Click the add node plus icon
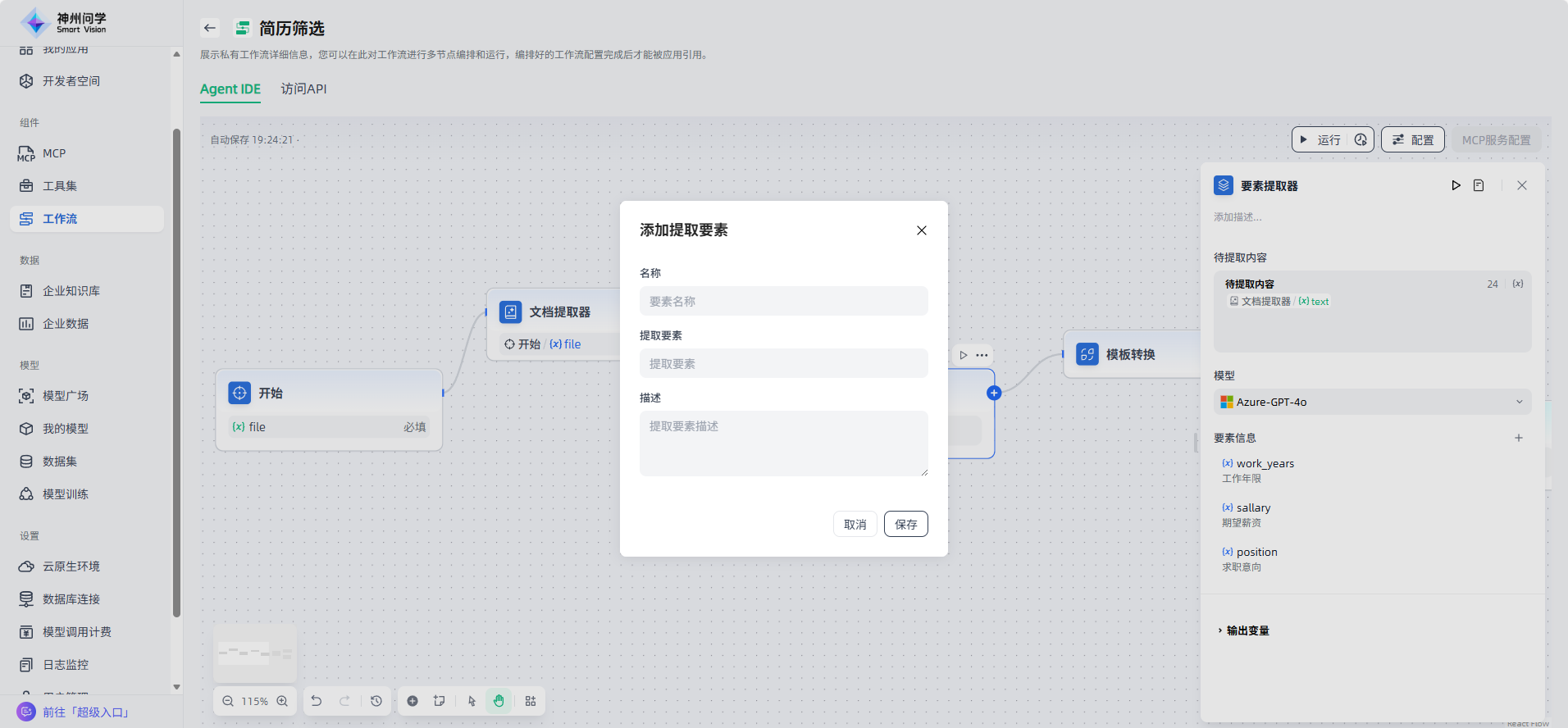 (413, 701)
